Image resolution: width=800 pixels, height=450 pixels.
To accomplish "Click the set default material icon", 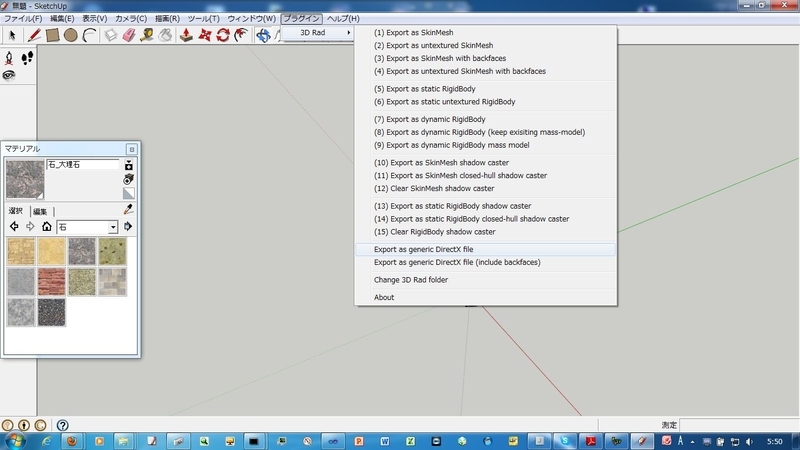I will click(129, 193).
